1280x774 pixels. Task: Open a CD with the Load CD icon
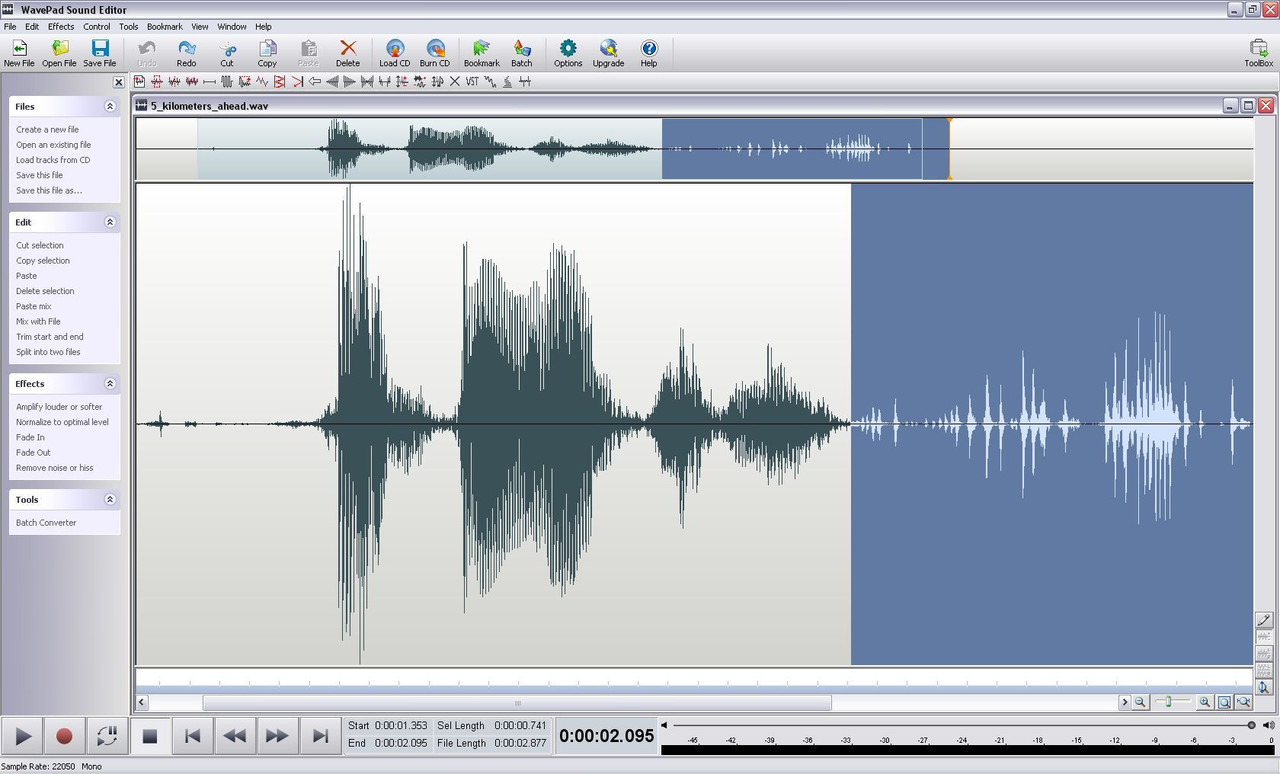point(394,52)
